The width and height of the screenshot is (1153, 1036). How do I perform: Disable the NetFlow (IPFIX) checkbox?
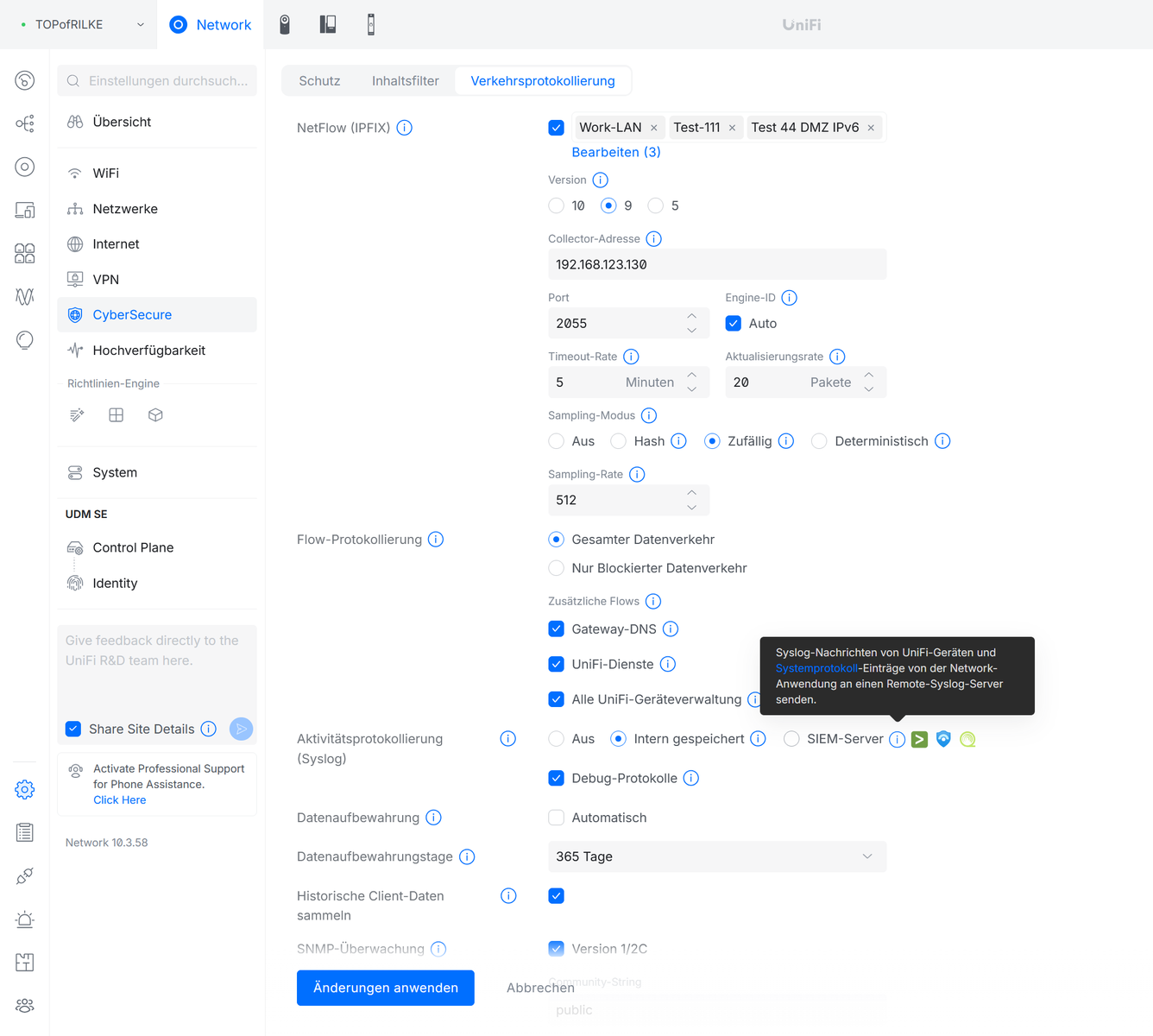(x=557, y=128)
